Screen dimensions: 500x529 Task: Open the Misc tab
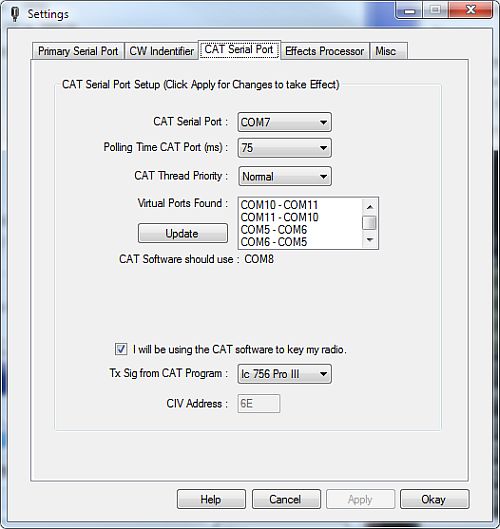(388, 51)
